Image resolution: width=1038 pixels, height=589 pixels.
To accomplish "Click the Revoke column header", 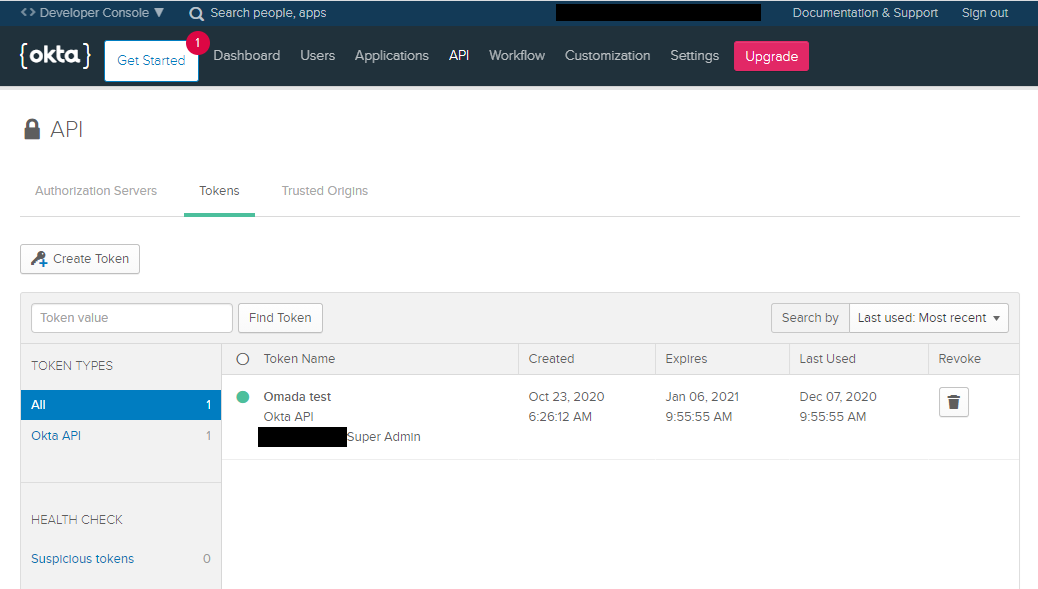I will point(959,359).
